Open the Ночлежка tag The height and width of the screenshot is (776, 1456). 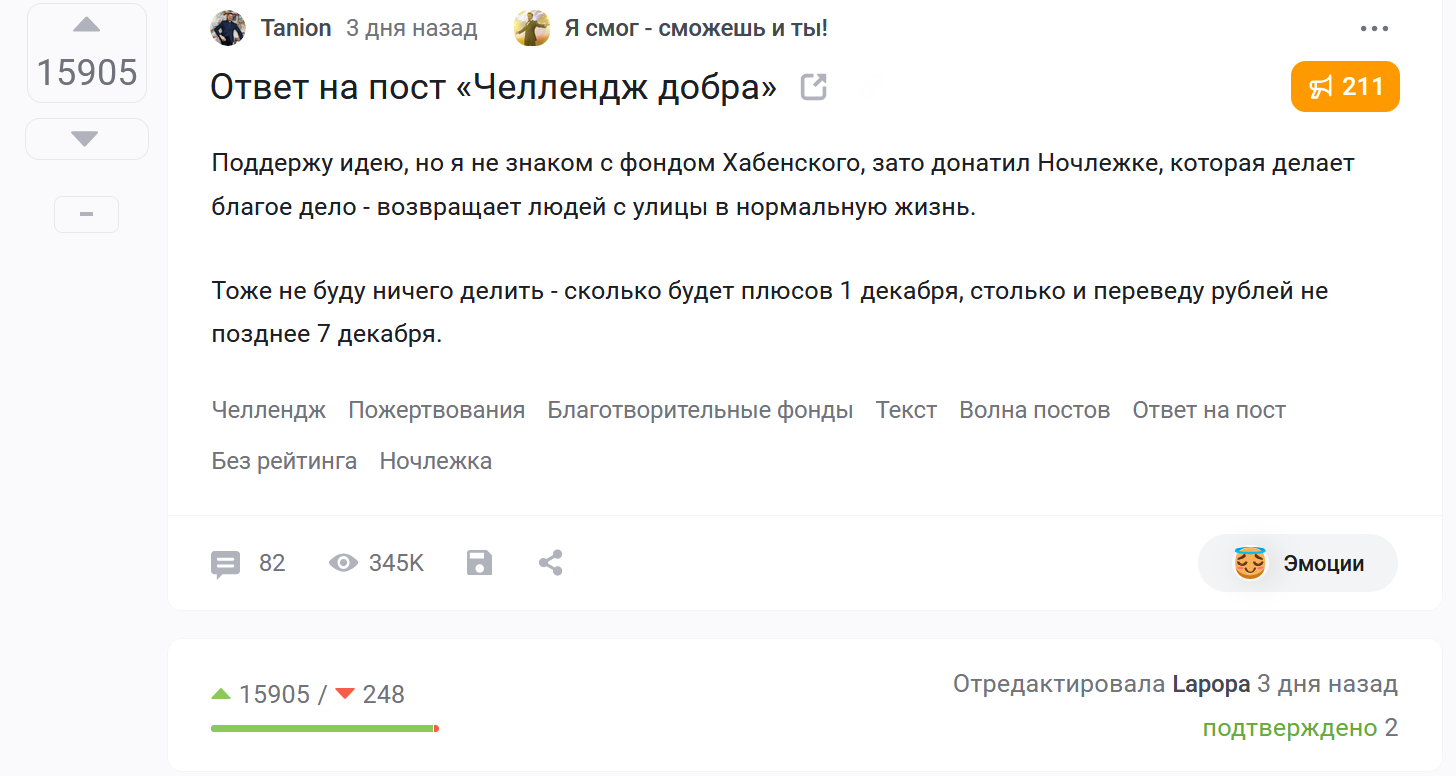tap(435, 461)
